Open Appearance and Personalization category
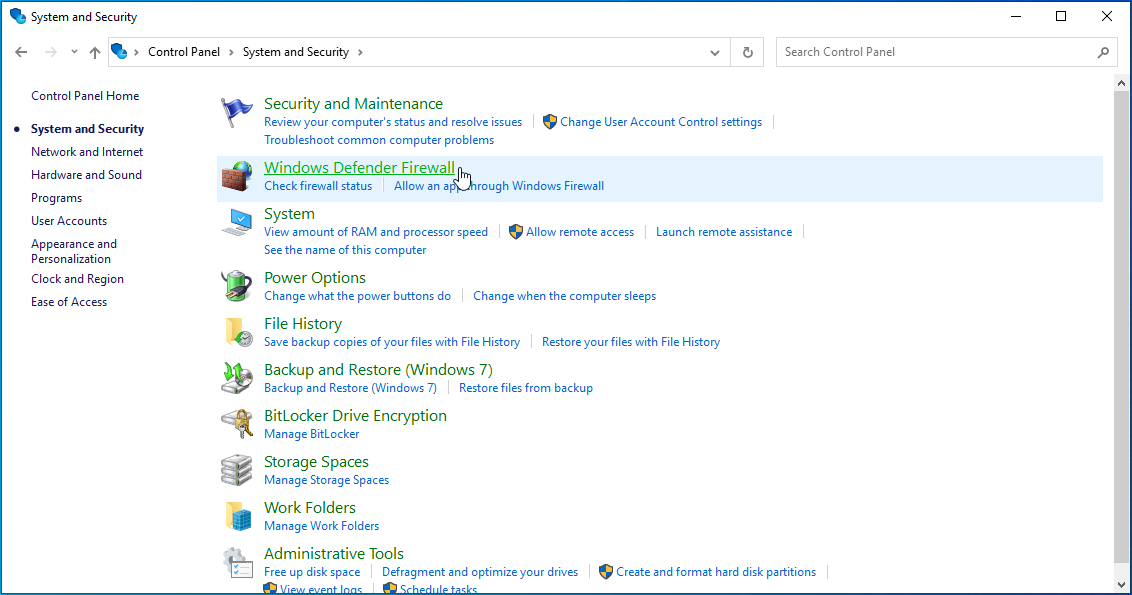1132x595 pixels. 73,250
